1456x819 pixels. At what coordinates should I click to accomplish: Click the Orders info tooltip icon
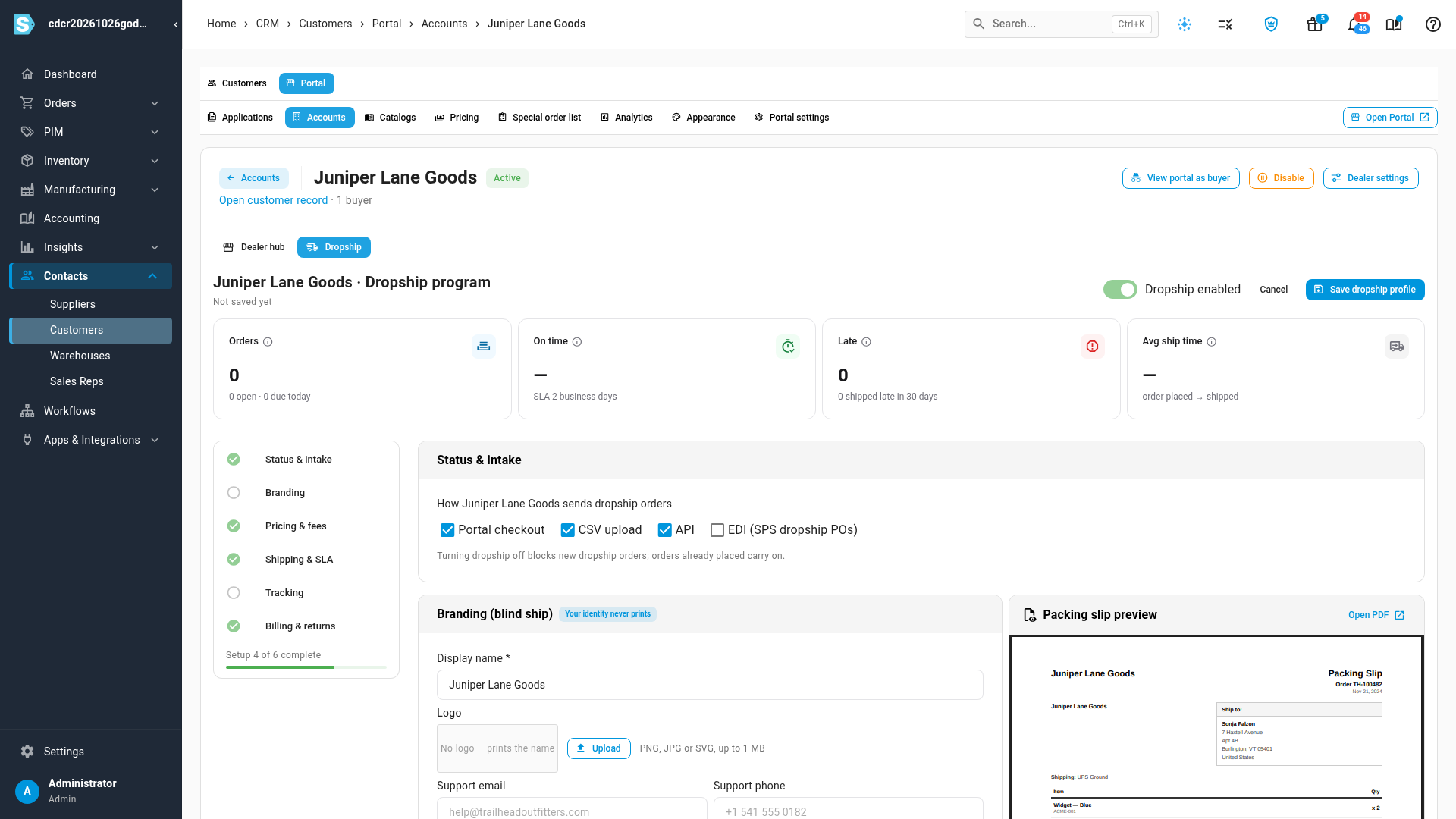[268, 342]
